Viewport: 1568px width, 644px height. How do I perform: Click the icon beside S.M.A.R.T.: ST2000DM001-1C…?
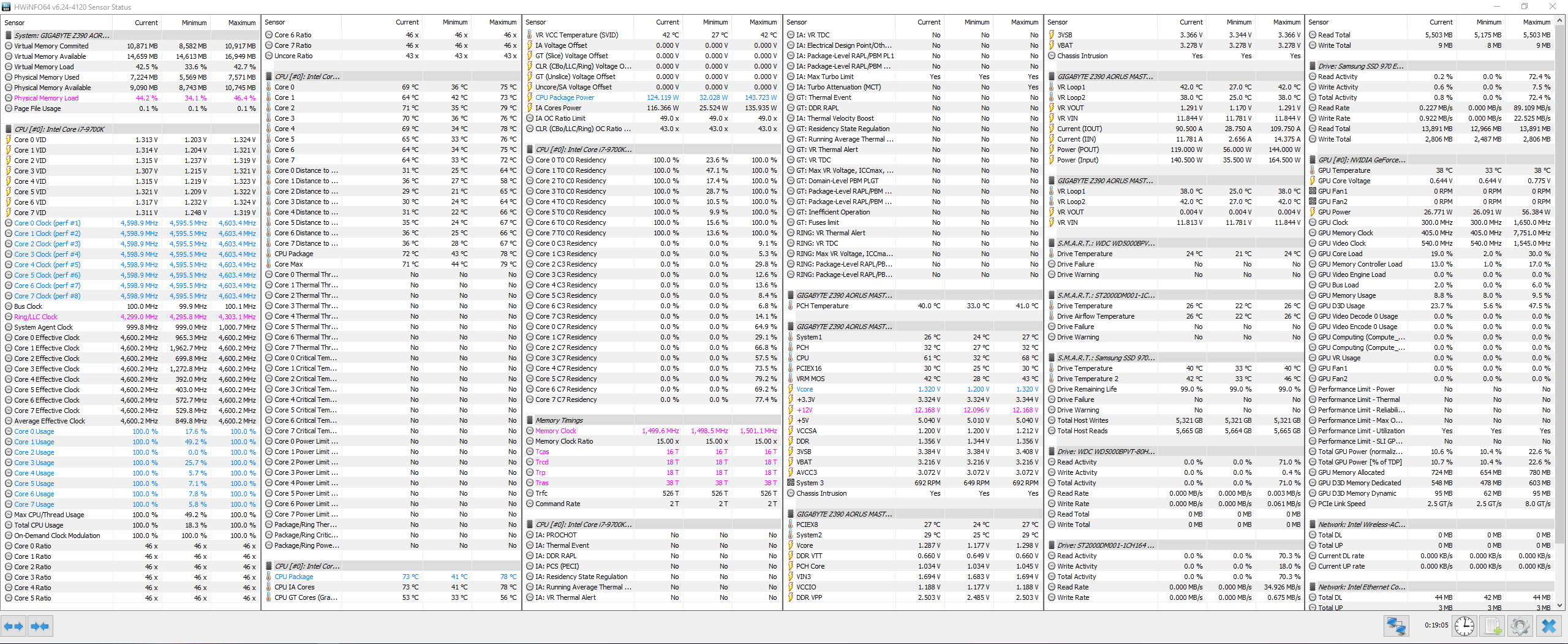[x=1052, y=295]
